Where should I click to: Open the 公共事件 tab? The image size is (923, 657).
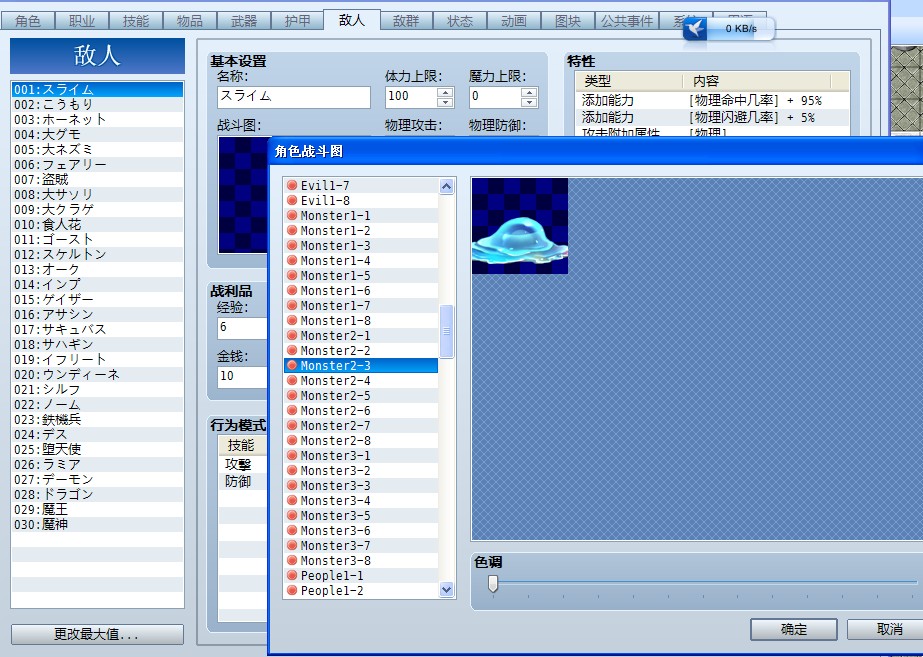[x=627, y=21]
